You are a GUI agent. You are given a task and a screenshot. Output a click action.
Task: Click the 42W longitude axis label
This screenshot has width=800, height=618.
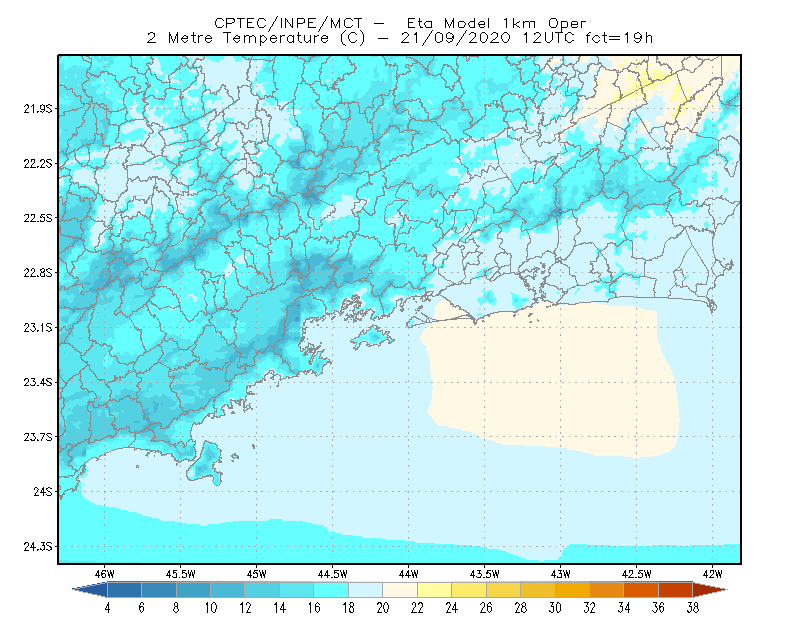point(712,574)
